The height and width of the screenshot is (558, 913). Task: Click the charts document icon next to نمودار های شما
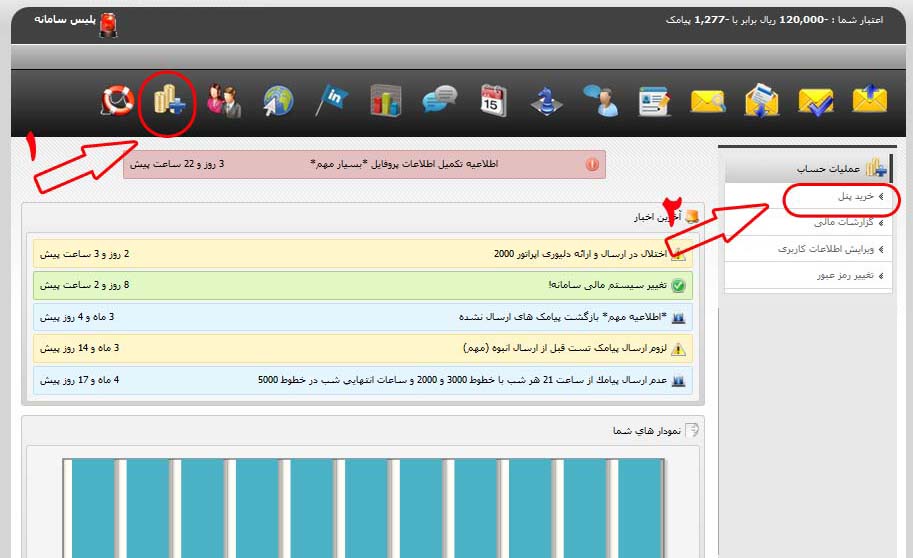(x=692, y=430)
